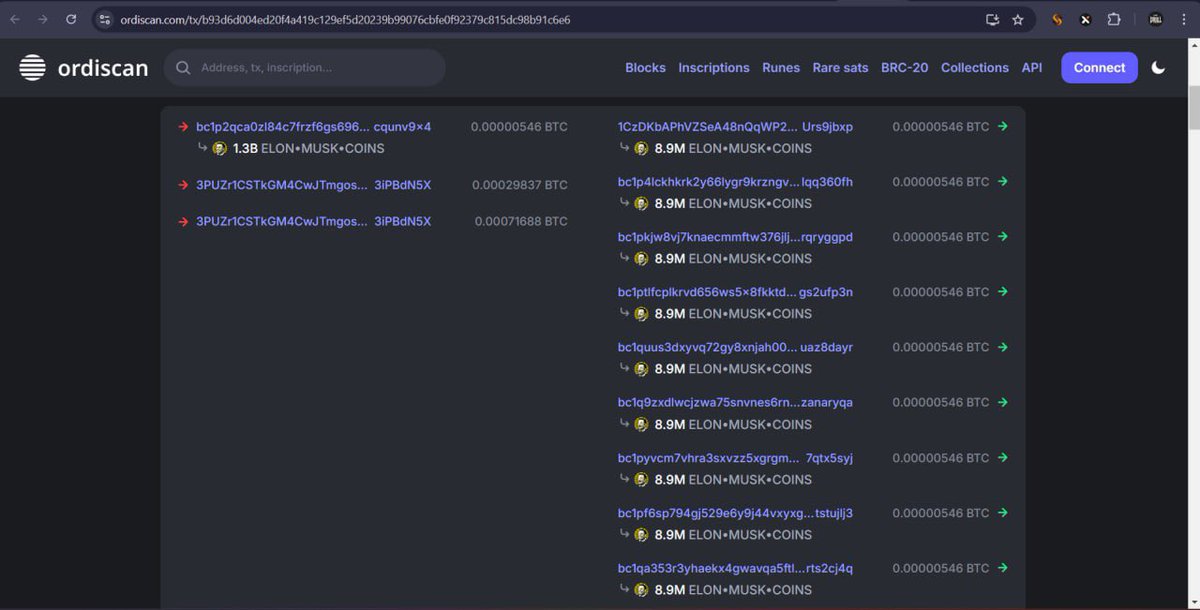Click green arrow next to bc1q9zxdlwcjzwa output

click(1003, 402)
